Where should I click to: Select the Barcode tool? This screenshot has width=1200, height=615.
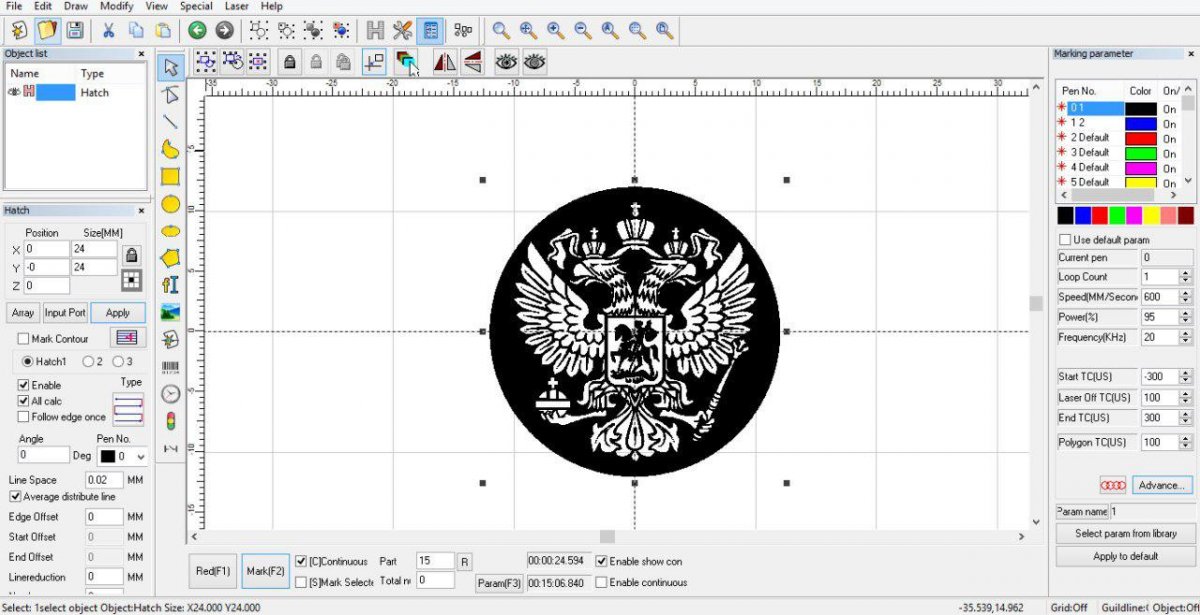[170, 366]
